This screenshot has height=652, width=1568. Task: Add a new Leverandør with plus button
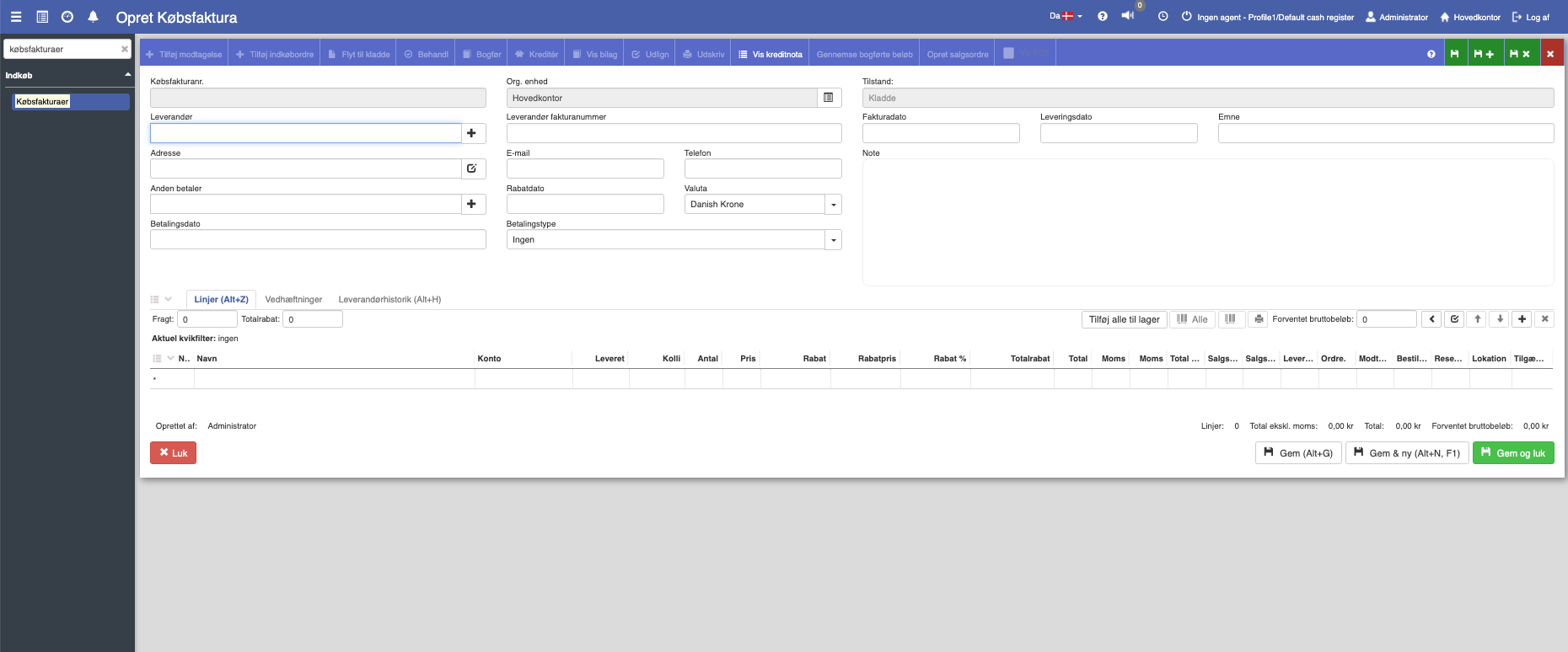click(471, 133)
